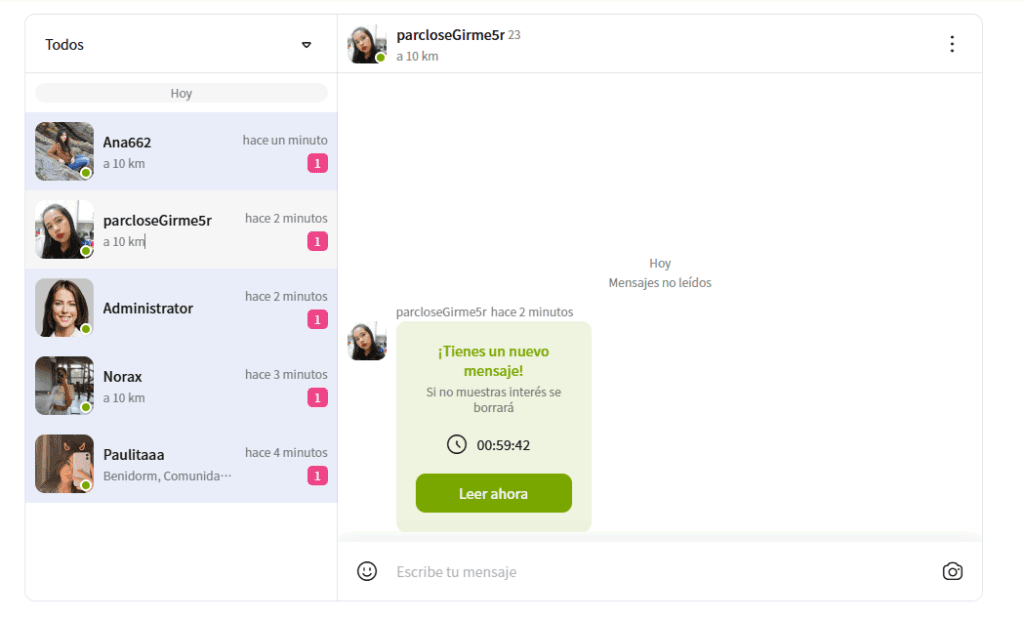
Task: Click Norax's unread message badge
Action: [x=317, y=398]
